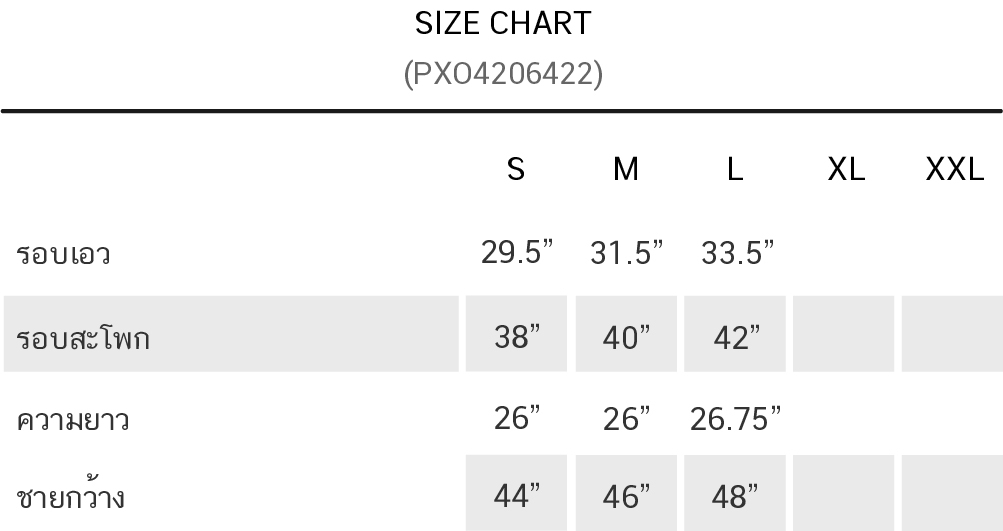Click the SIZE CHART title
Viewport: 1003px width, 531px height.
503,24
